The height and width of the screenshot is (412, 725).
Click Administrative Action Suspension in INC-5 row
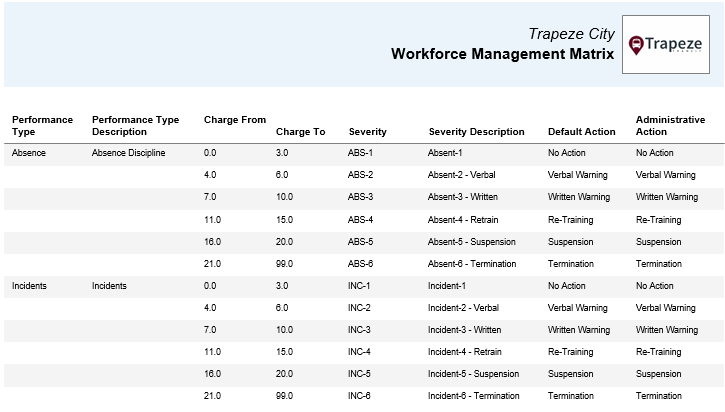tap(658, 374)
